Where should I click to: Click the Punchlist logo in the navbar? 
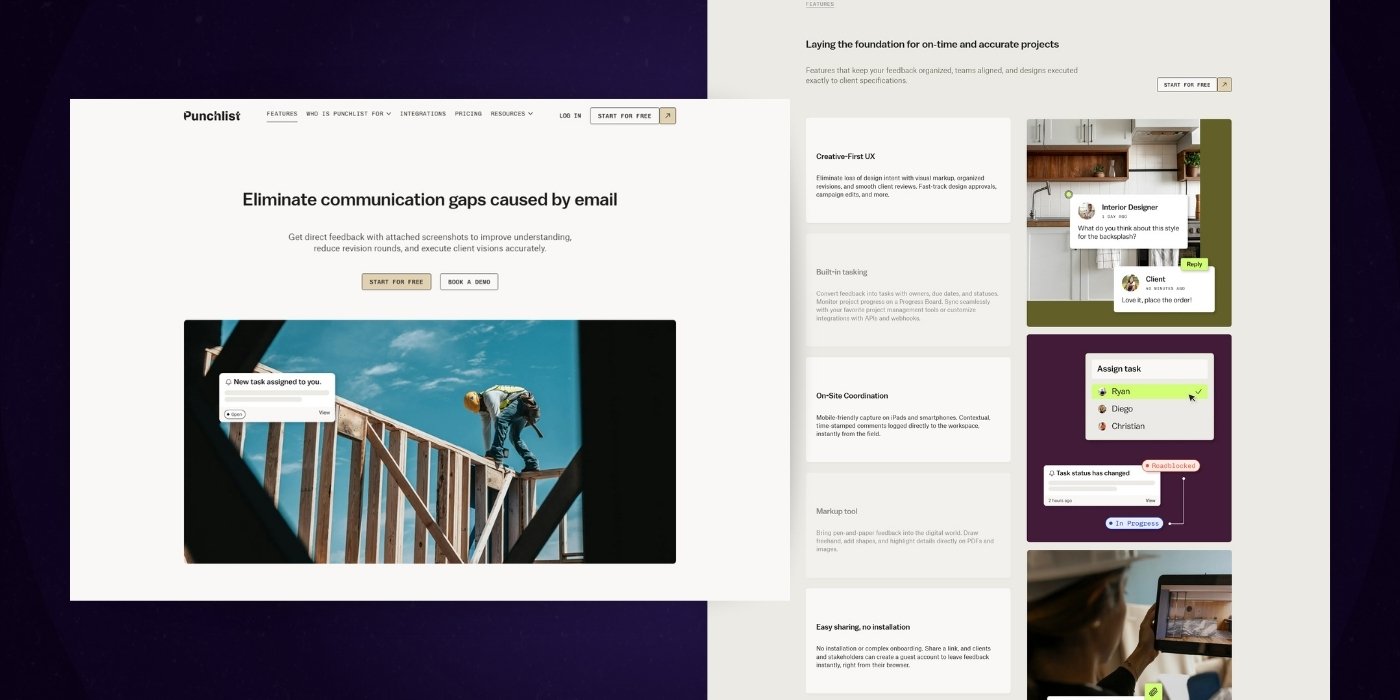(x=211, y=116)
